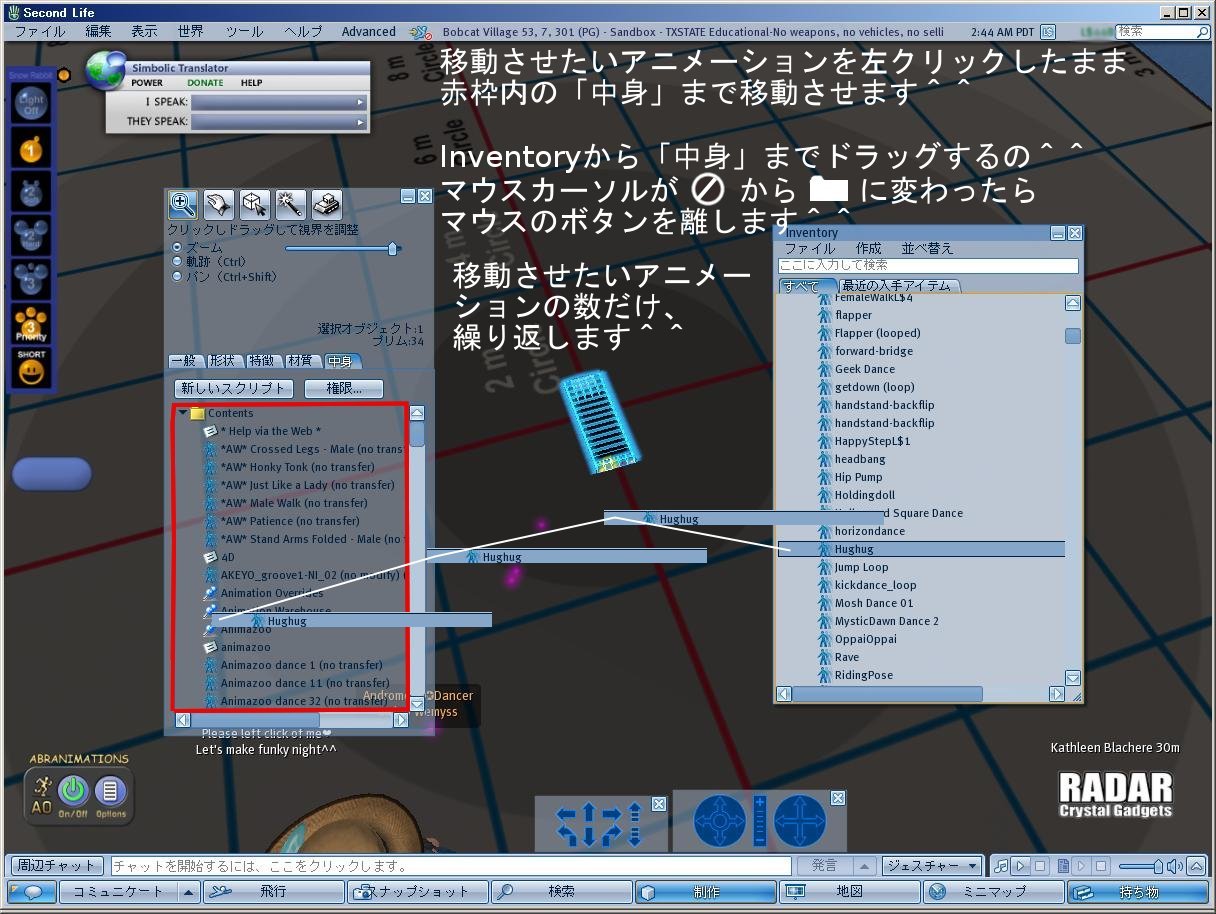Select the Move hand tool icon
Viewport: 1216px width, 914px height.
pyautogui.click(x=218, y=205)
